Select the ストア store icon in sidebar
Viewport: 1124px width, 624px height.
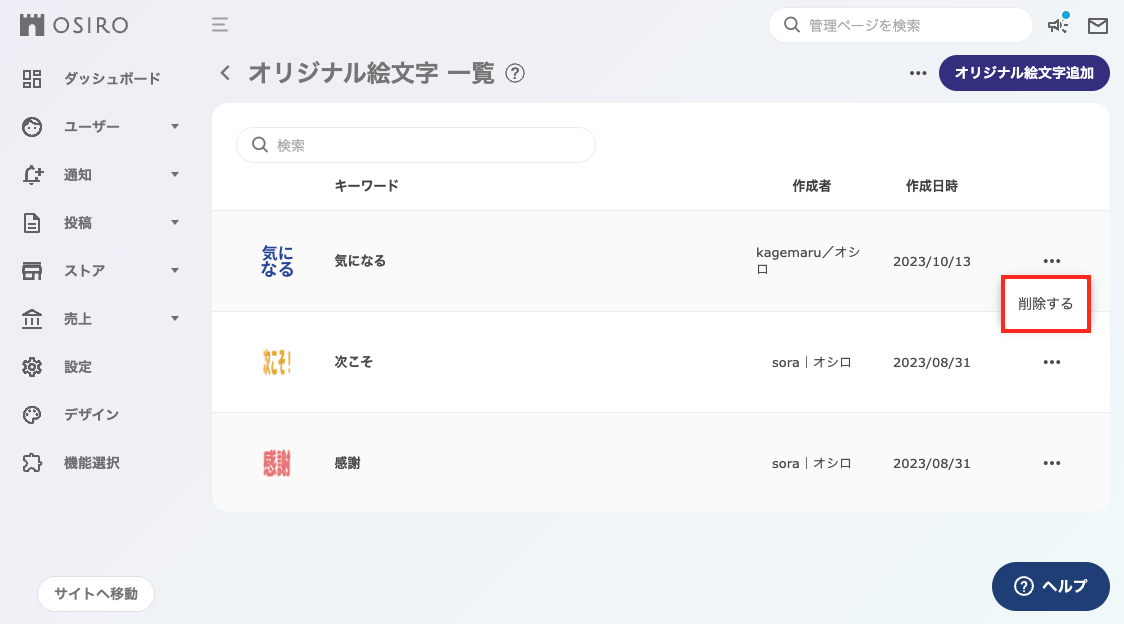[31, 270]
